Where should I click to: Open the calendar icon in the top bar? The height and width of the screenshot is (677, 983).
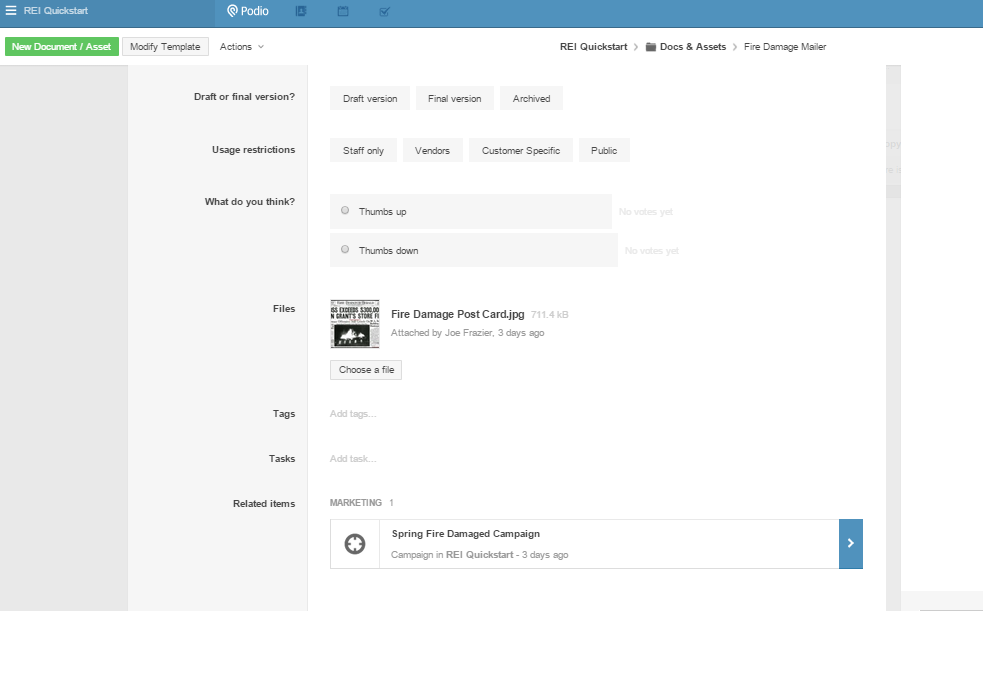click(343, 11)
